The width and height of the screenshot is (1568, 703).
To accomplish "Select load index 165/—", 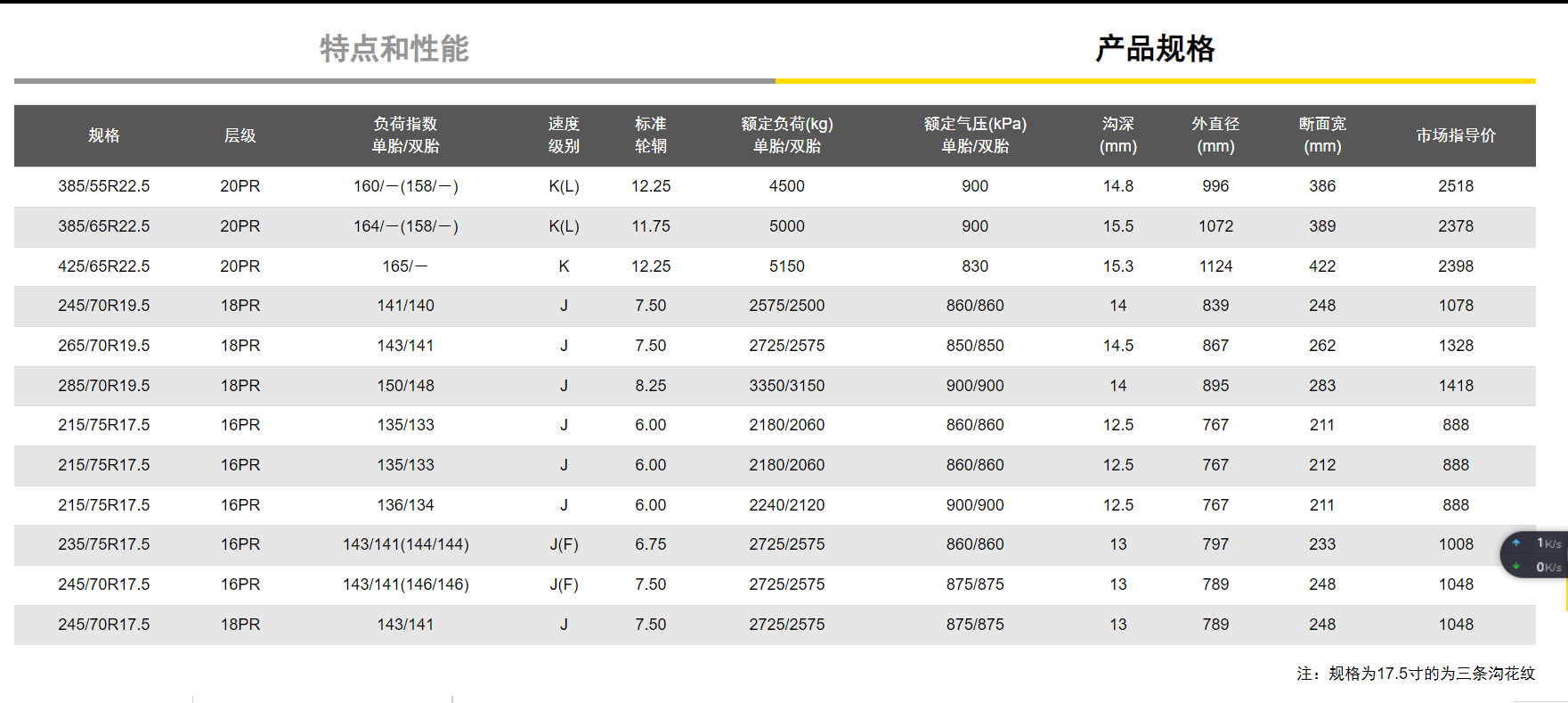I will tap(406, 266).
